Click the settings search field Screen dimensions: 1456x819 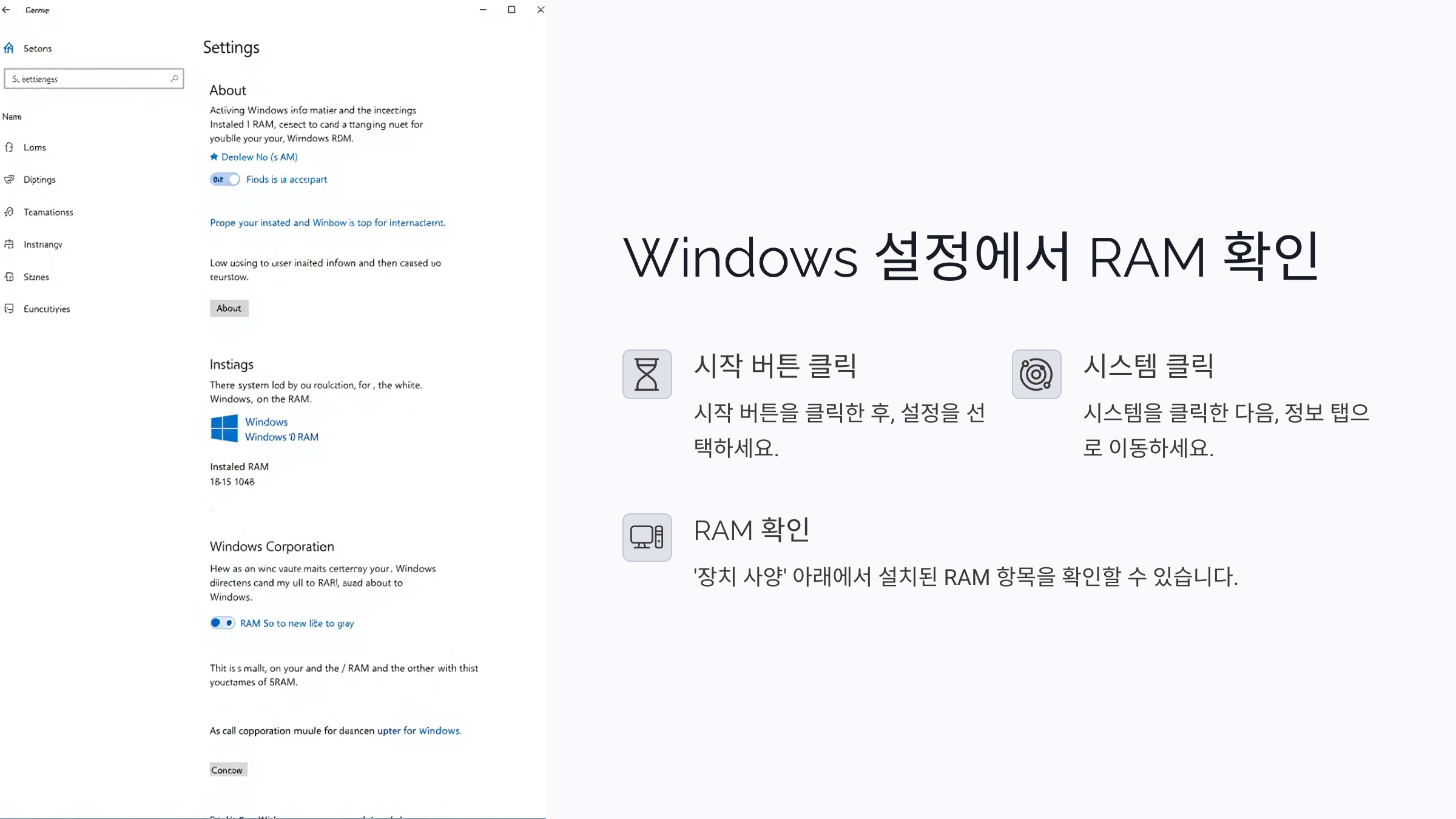[x=88, y=79]
